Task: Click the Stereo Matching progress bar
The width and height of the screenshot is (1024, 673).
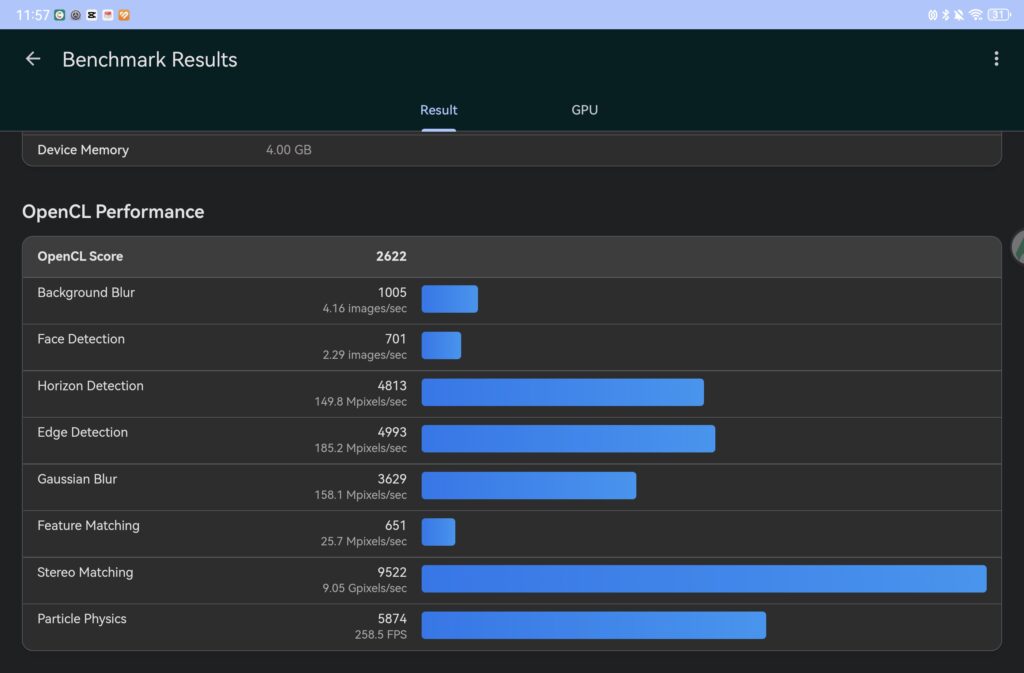Action: point(704,579)
